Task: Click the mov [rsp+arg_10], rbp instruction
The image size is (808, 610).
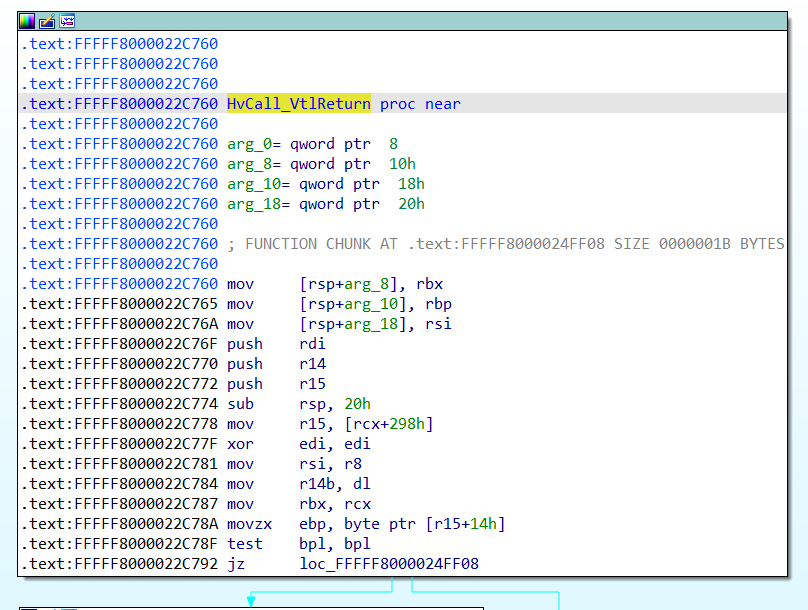Action: [339, 304]
